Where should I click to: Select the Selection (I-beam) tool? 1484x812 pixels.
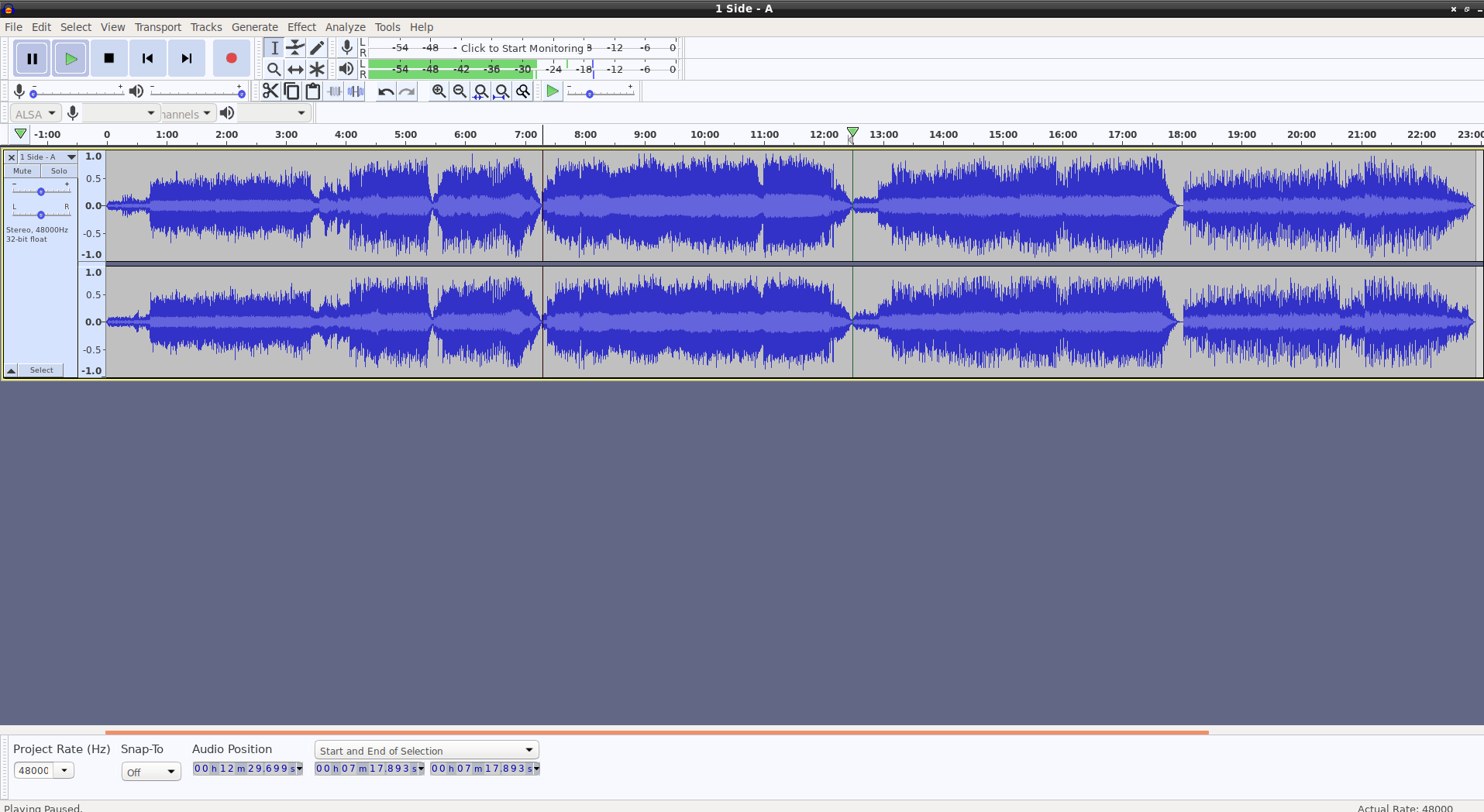point(274,48)
